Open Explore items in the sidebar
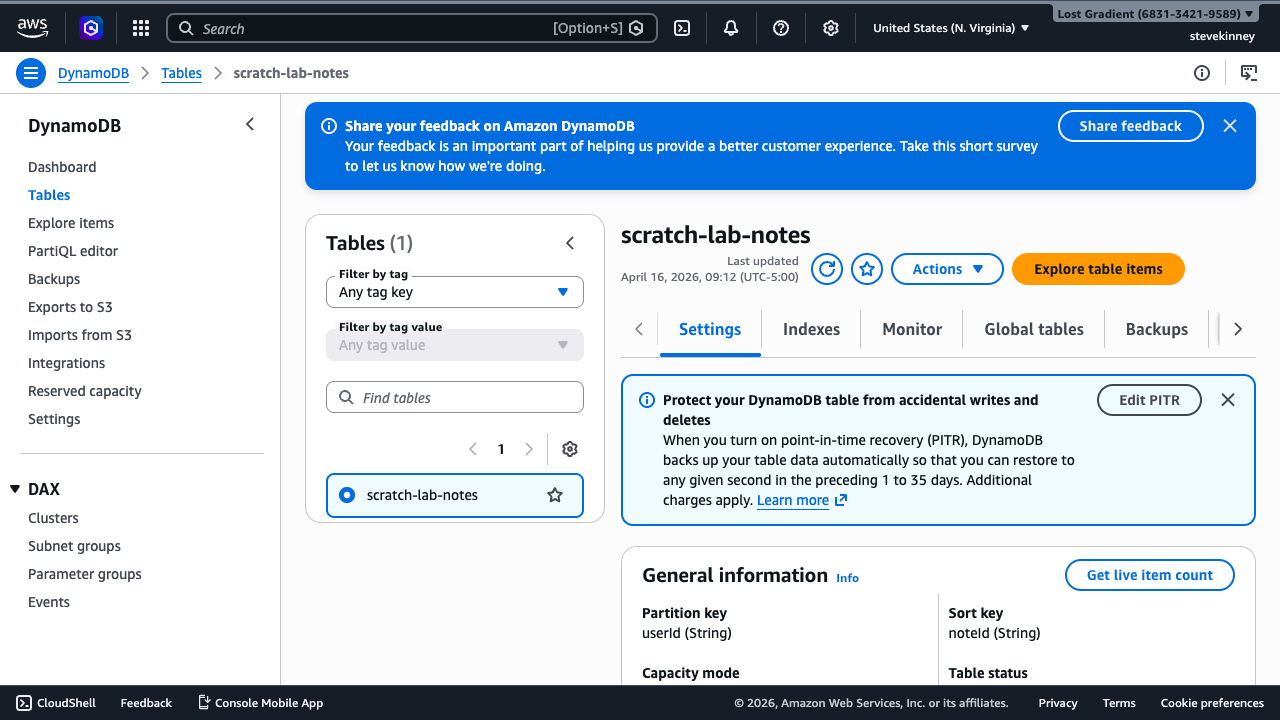This screenshot has width=1280, height=720. pos(71,223)
